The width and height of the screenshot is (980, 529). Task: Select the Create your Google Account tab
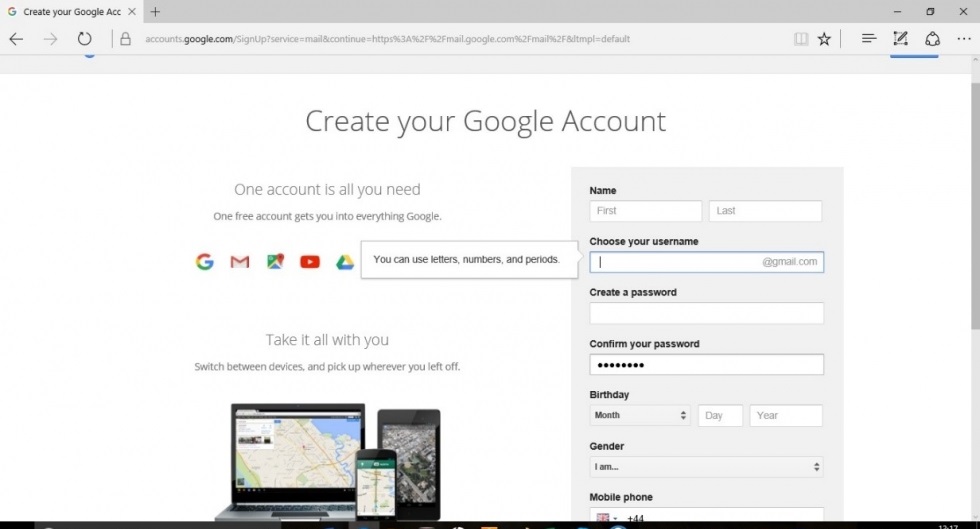(72, 11)
